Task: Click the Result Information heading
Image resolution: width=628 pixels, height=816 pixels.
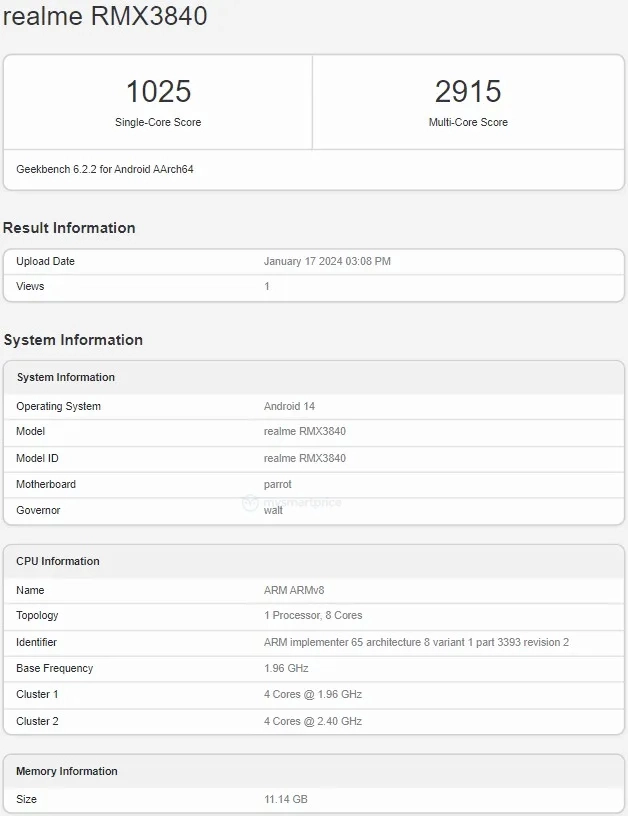Action: tap(69, 228)
